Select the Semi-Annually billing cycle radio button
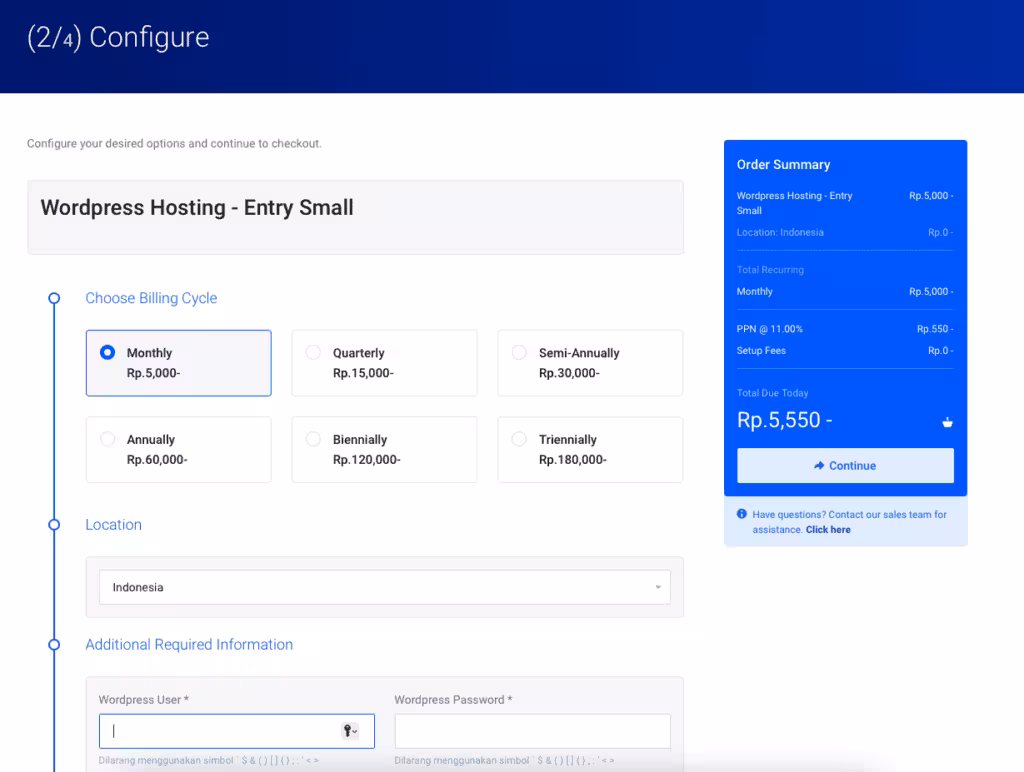1024x772 pixels. tap(519, 353)
